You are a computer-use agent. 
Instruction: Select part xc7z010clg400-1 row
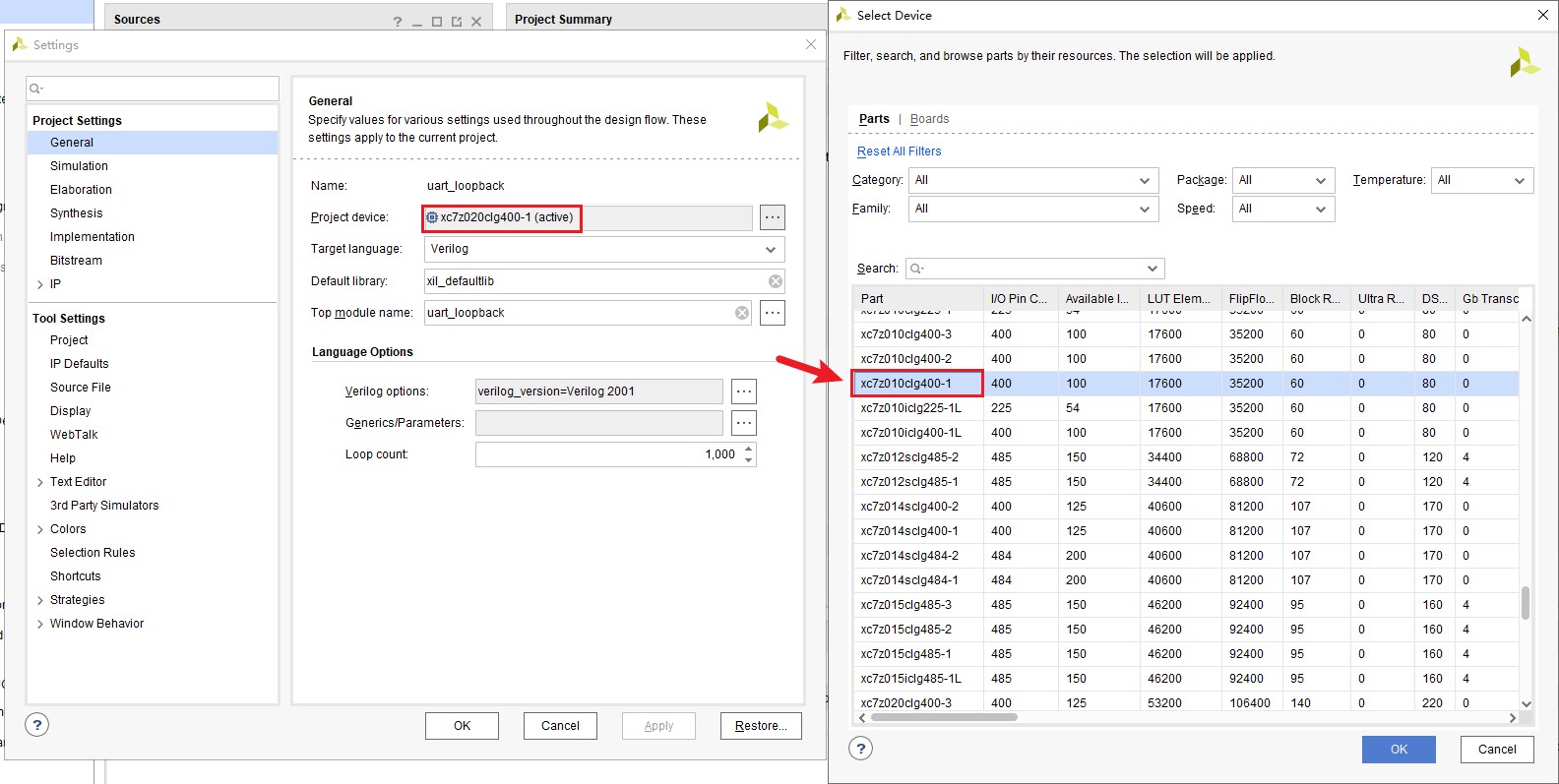(x=1185, y=384)
